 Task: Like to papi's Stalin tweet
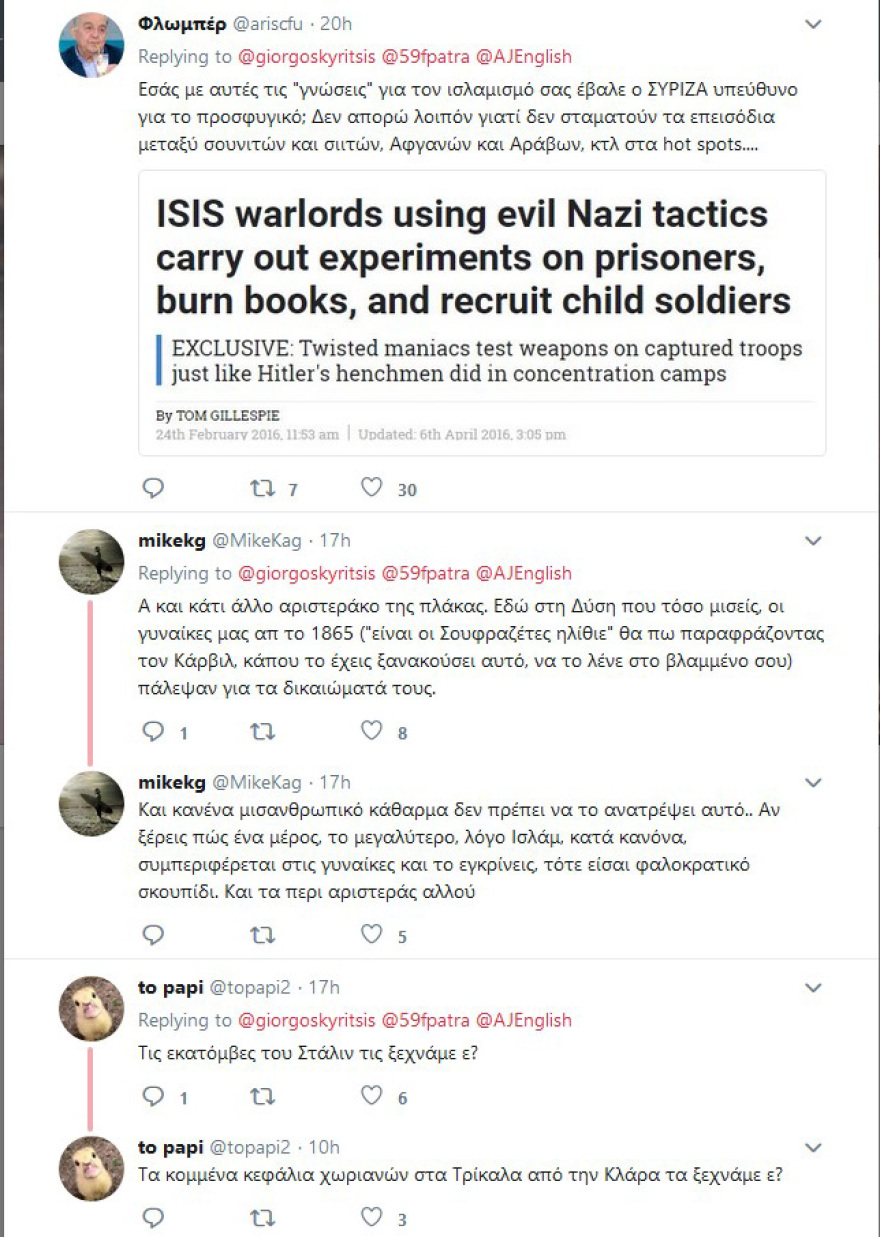[372, 1096]
